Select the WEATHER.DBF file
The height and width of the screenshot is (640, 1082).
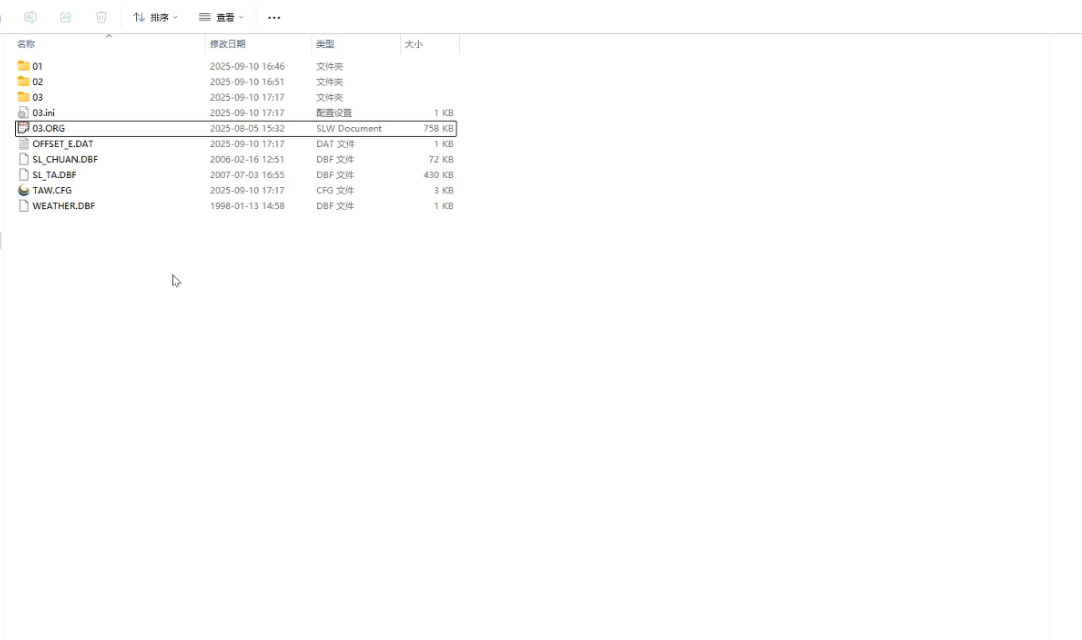tap(63, 206)
